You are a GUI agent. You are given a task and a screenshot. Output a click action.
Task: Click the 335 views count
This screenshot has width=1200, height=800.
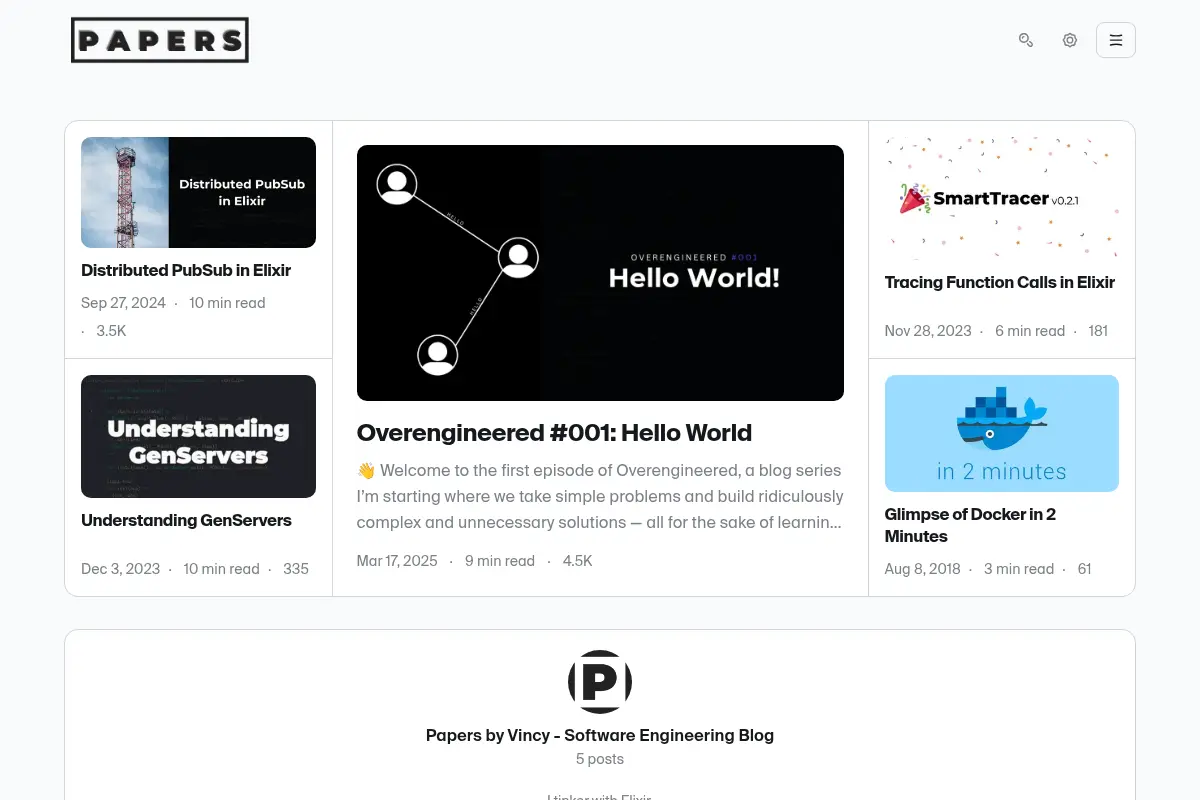click(x=296, y=569)
